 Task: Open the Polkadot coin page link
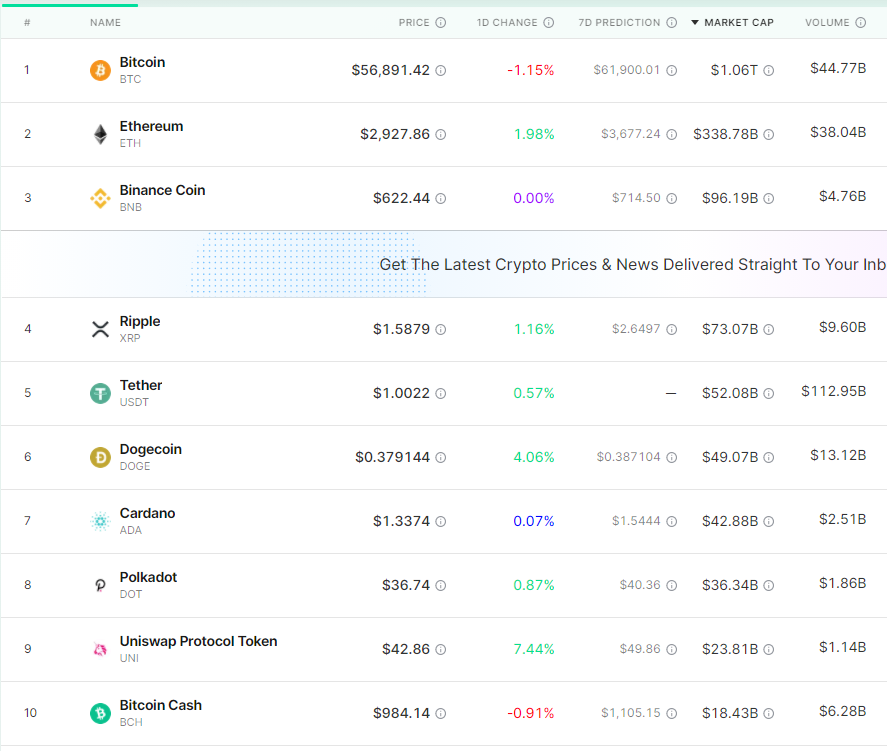pyautogui.click(x=148, y=577)
